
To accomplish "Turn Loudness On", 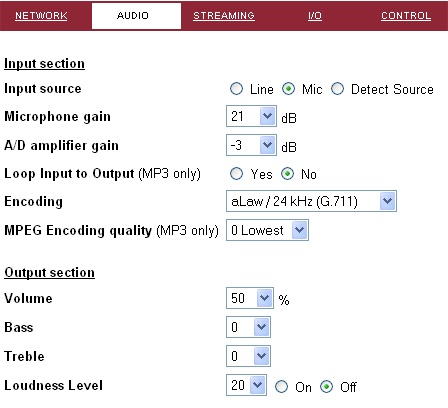I will [281, 387].
